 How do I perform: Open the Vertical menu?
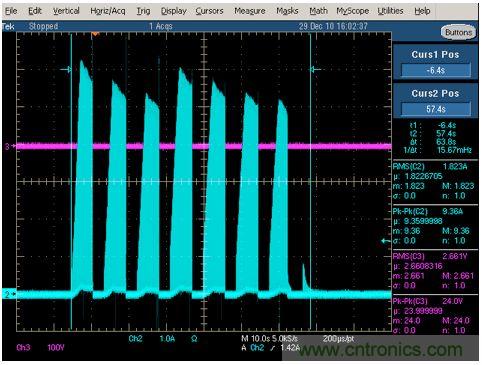coord(66,11)
